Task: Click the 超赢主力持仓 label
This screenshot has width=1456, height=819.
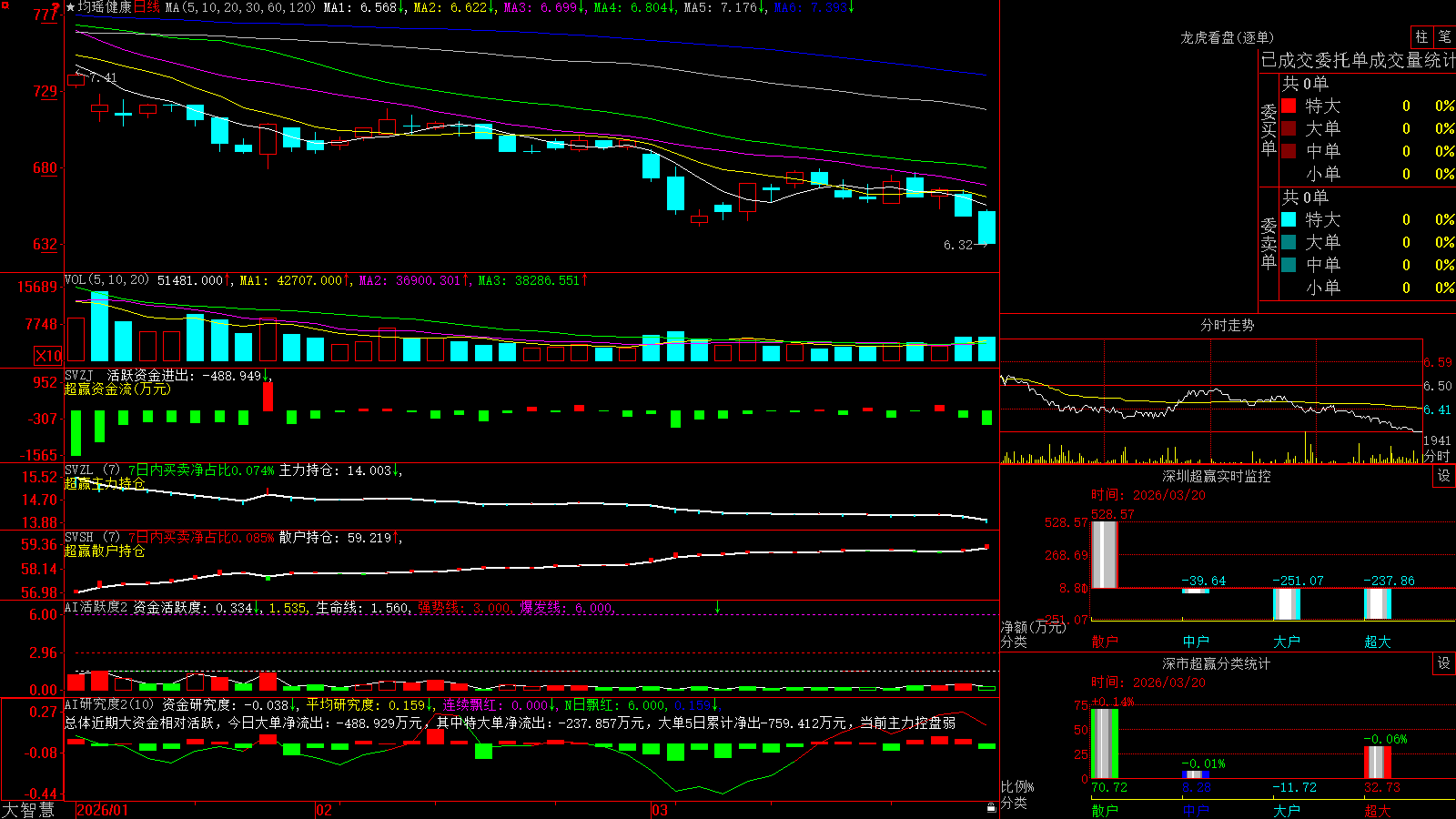Action: click(x=105, y=483)
